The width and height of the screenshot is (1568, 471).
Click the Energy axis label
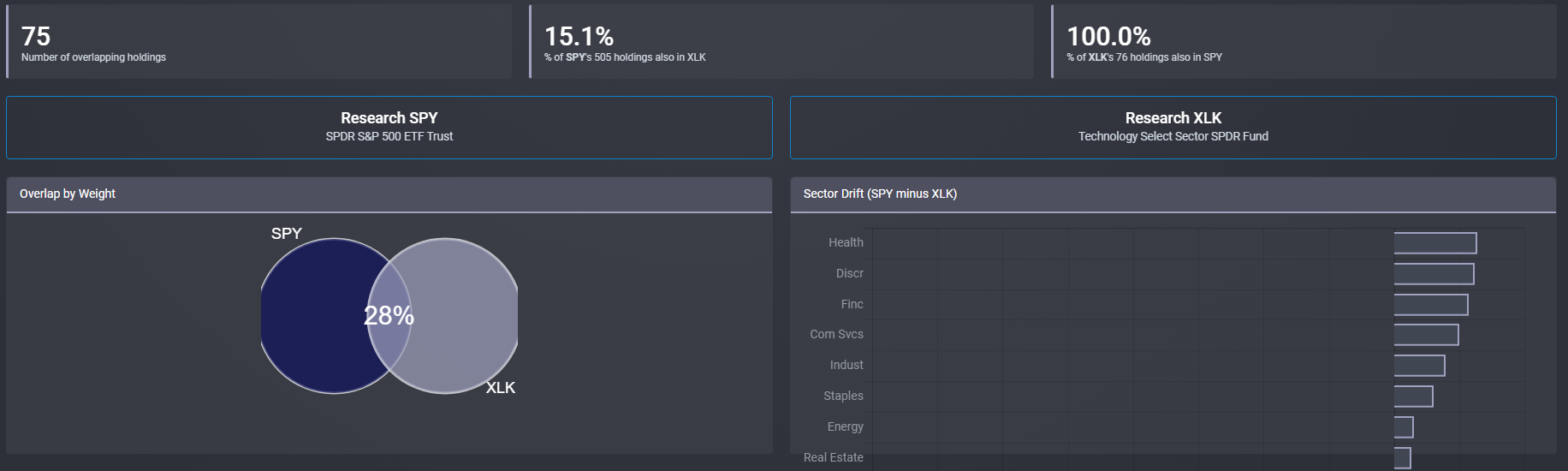845,426
